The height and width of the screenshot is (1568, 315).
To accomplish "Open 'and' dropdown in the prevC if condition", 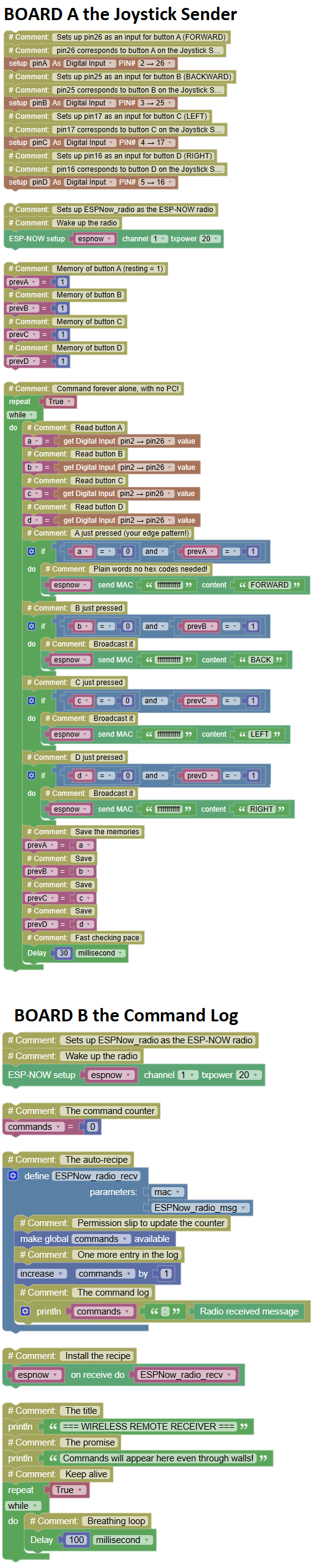I will coord(154,701).
